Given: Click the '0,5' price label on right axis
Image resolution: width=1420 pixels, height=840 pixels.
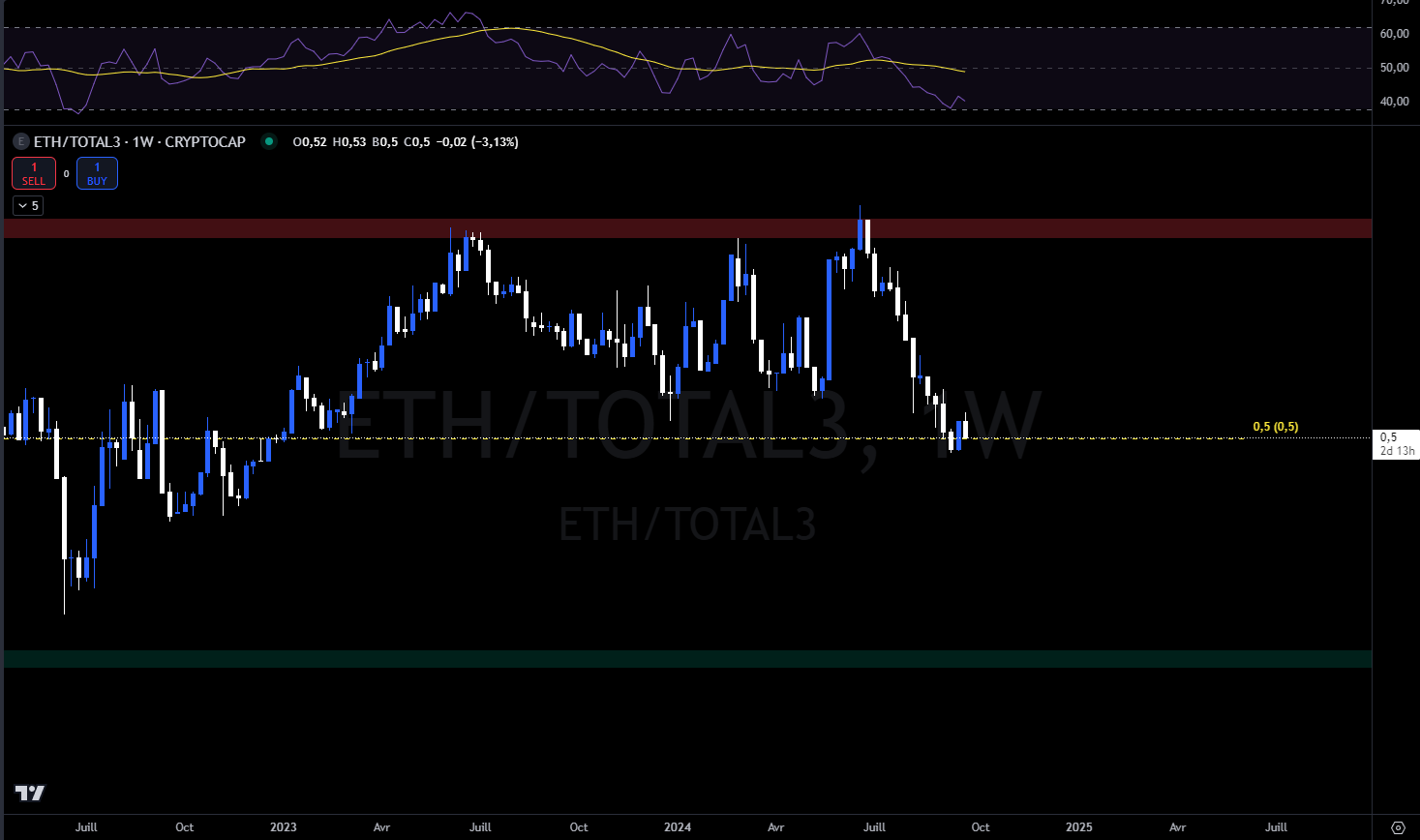Looking at the screenshot, I should tap(1391, 436).
